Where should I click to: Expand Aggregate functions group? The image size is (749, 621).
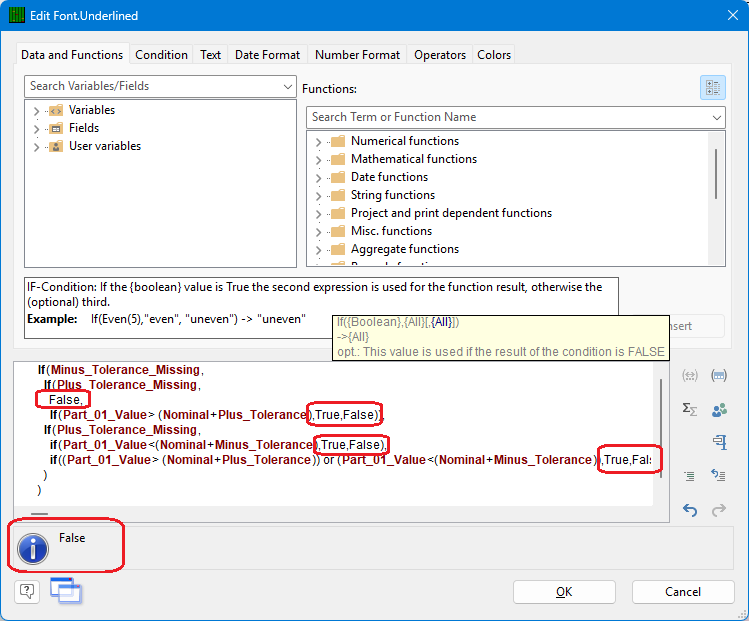pos(318,249)
